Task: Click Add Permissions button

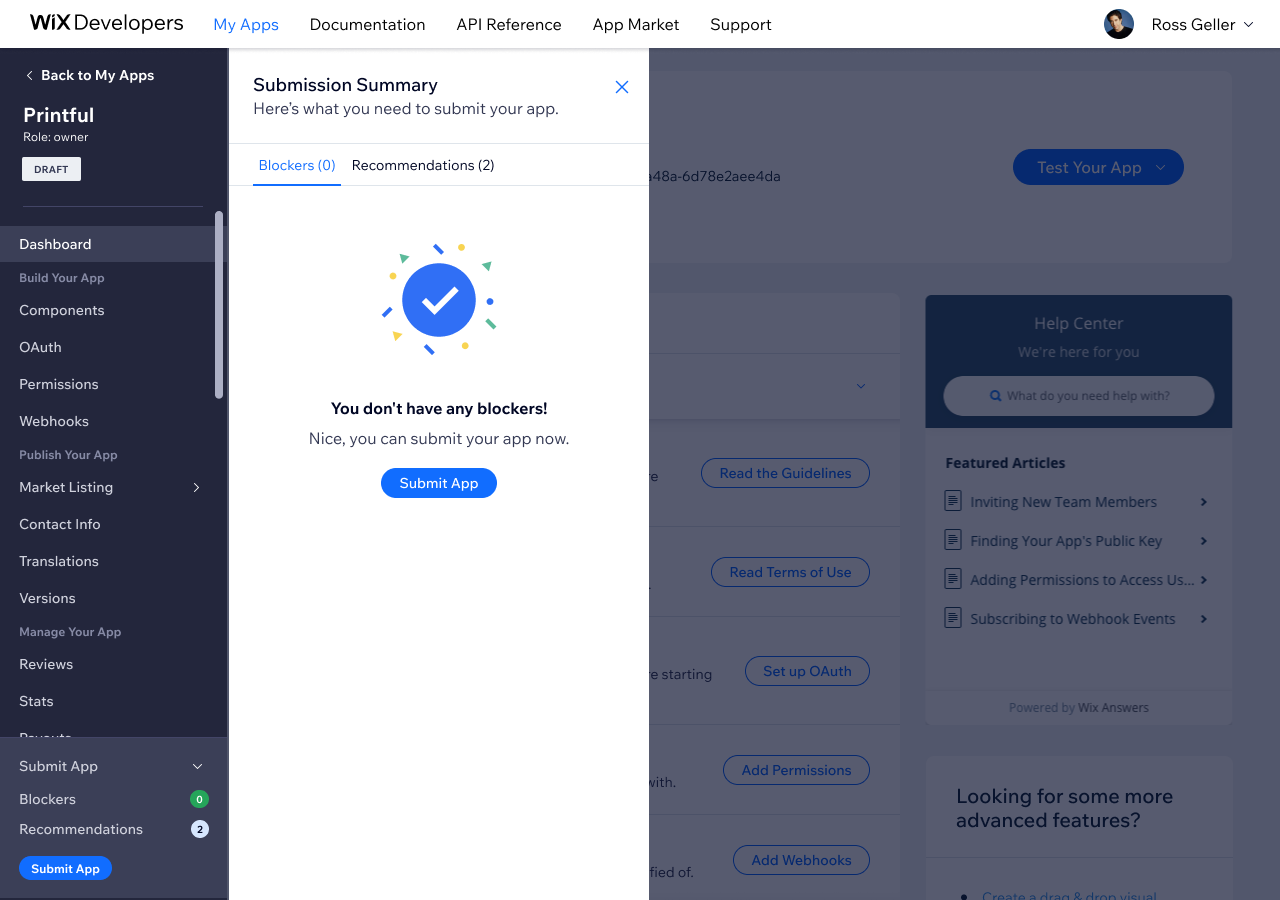Action: coord(796,770)
